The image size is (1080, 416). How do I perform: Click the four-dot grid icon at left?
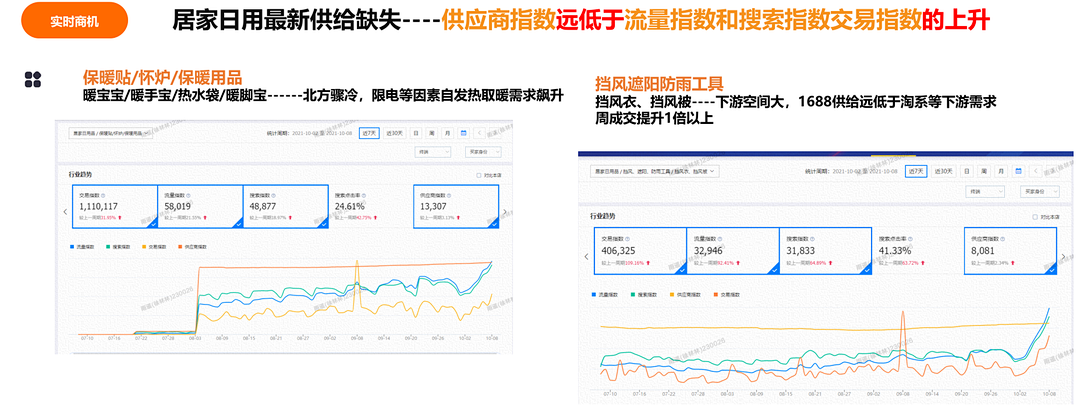pos(33,80)
